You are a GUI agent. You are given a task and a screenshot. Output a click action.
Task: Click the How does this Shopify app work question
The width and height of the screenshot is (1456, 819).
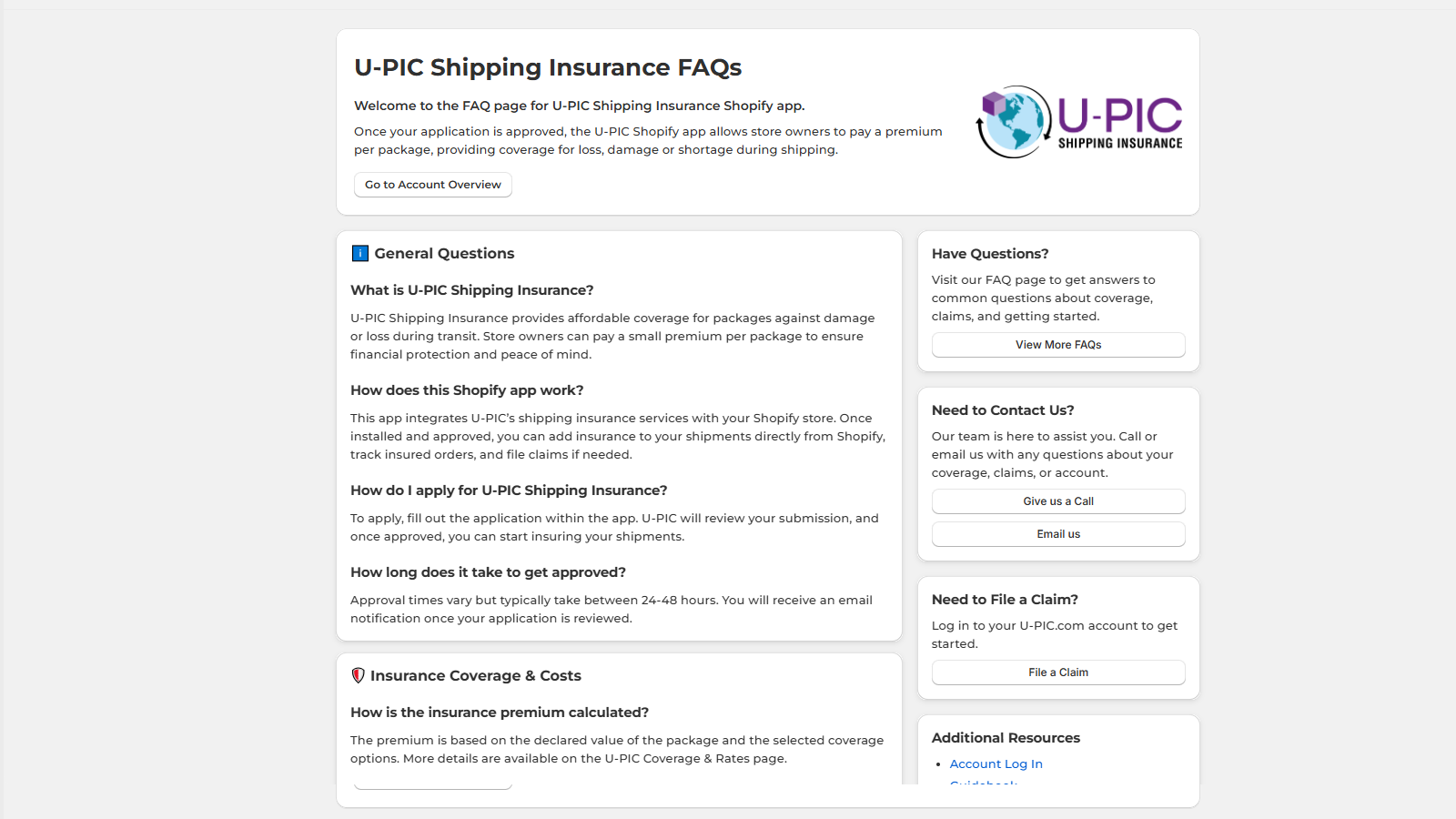[467, 390]
